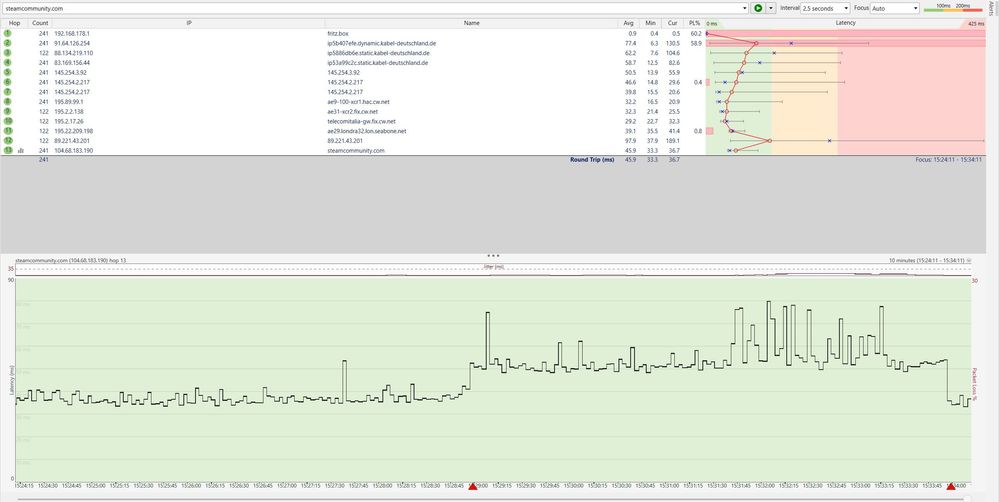This screenshot has width=999, height=502.
Task: Select IP address 195.89.99.1
Action: point(69,102)
